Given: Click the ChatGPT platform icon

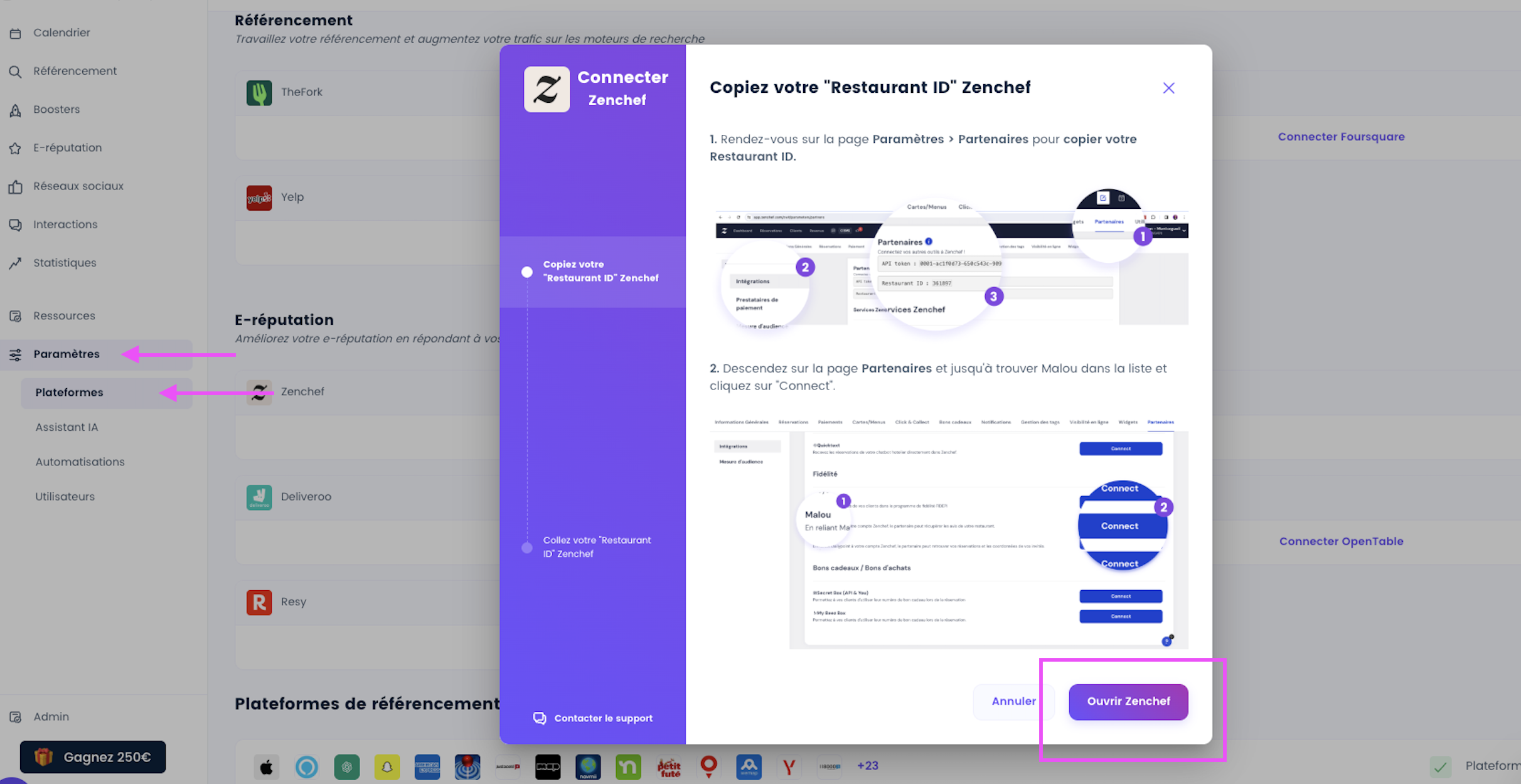Looking at the screenshot, I should click(347, 766).
